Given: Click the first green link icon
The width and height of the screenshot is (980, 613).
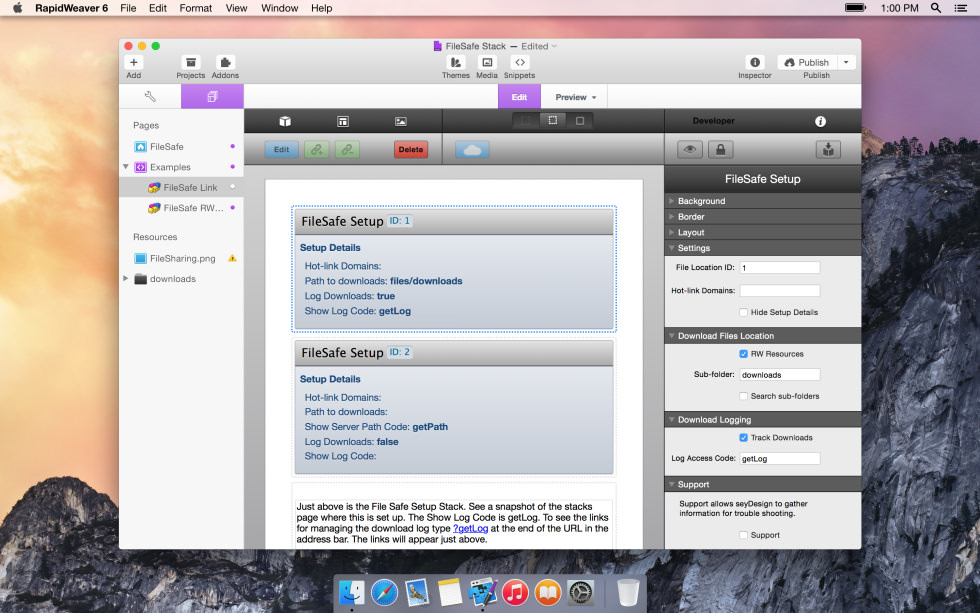Looking at the screenshot, I should [x=317, y=149].
